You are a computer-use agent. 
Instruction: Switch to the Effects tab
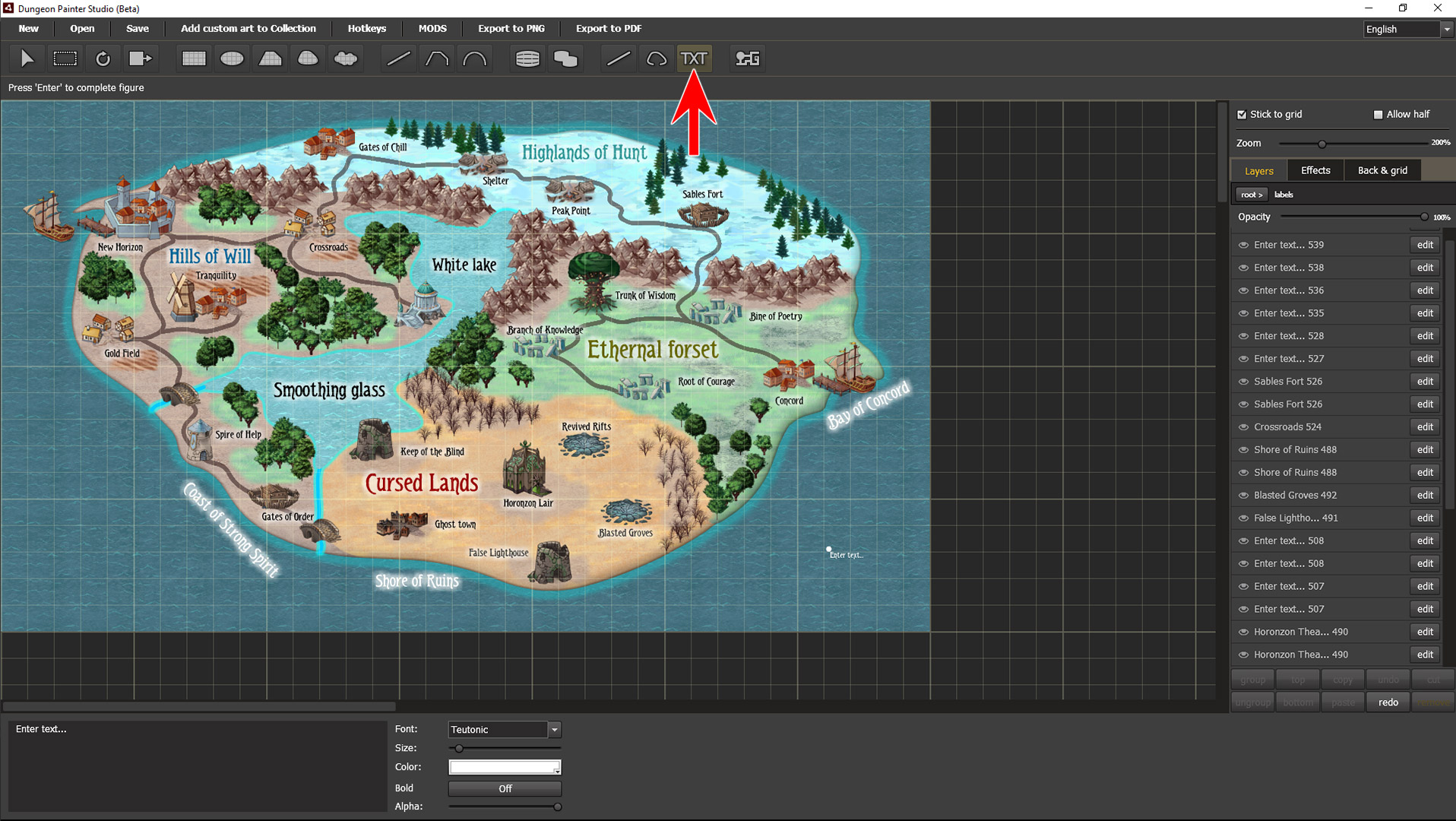(1315, 170)
